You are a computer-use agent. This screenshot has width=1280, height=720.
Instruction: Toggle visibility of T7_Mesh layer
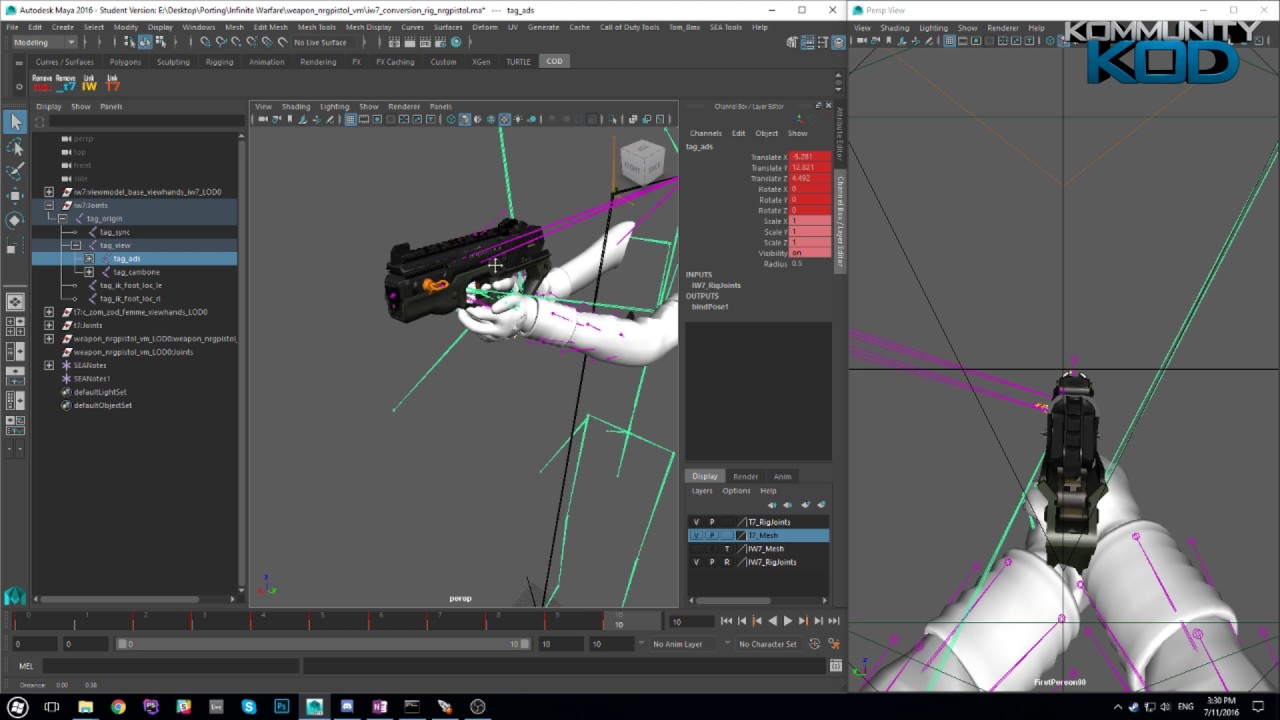(696, 535)
